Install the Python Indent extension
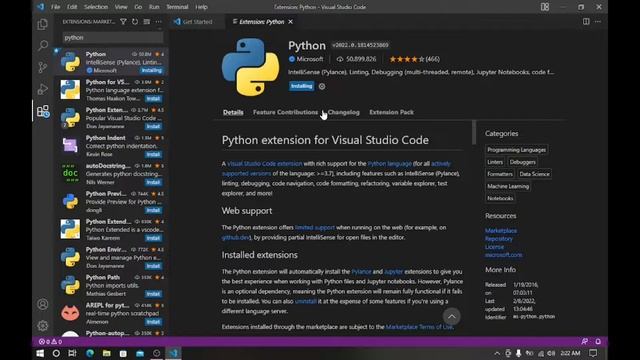 point(153,154)
